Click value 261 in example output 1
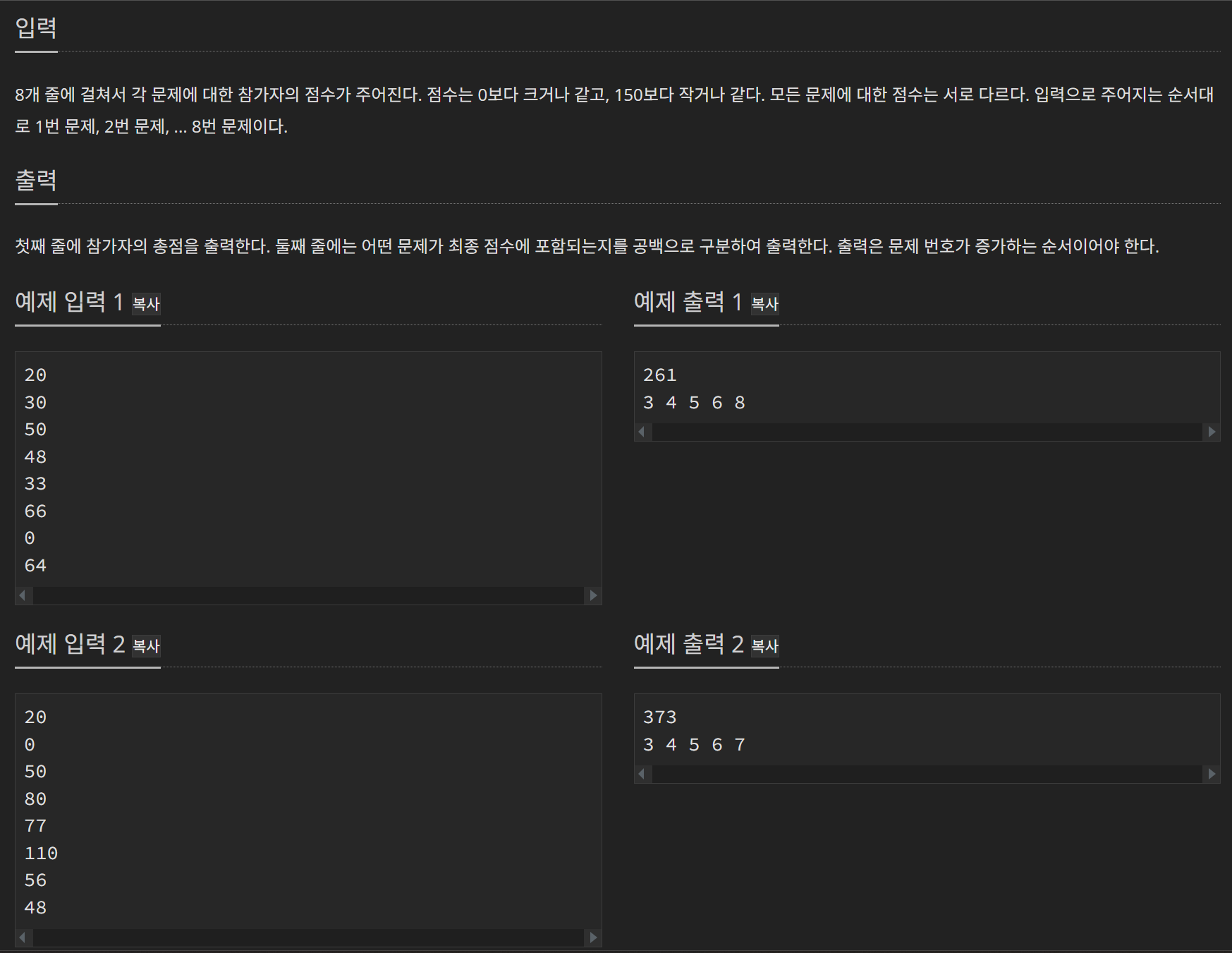Viewport: 1232px width, 953px height. pos(660,375)
